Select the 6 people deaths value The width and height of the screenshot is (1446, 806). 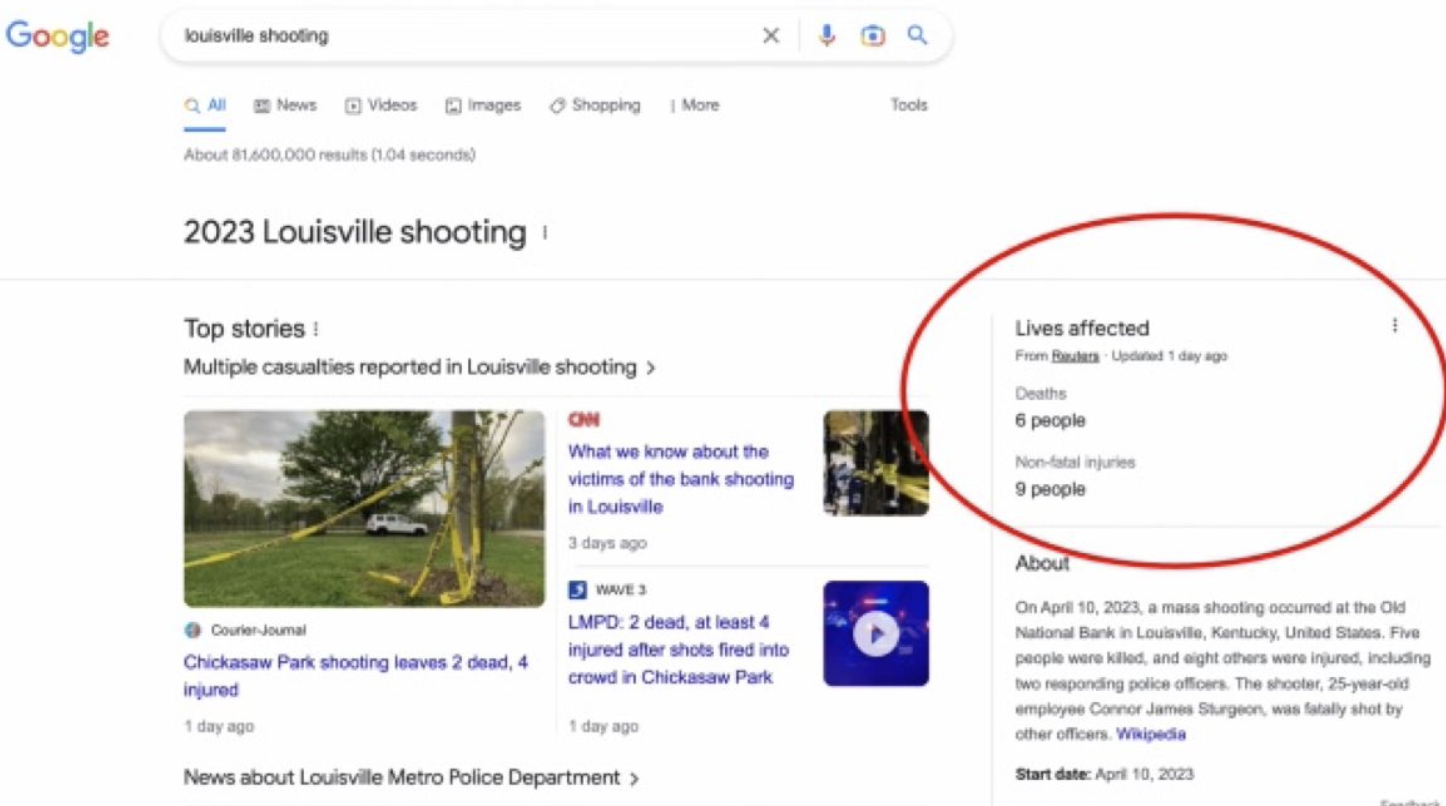point(1050,421)
